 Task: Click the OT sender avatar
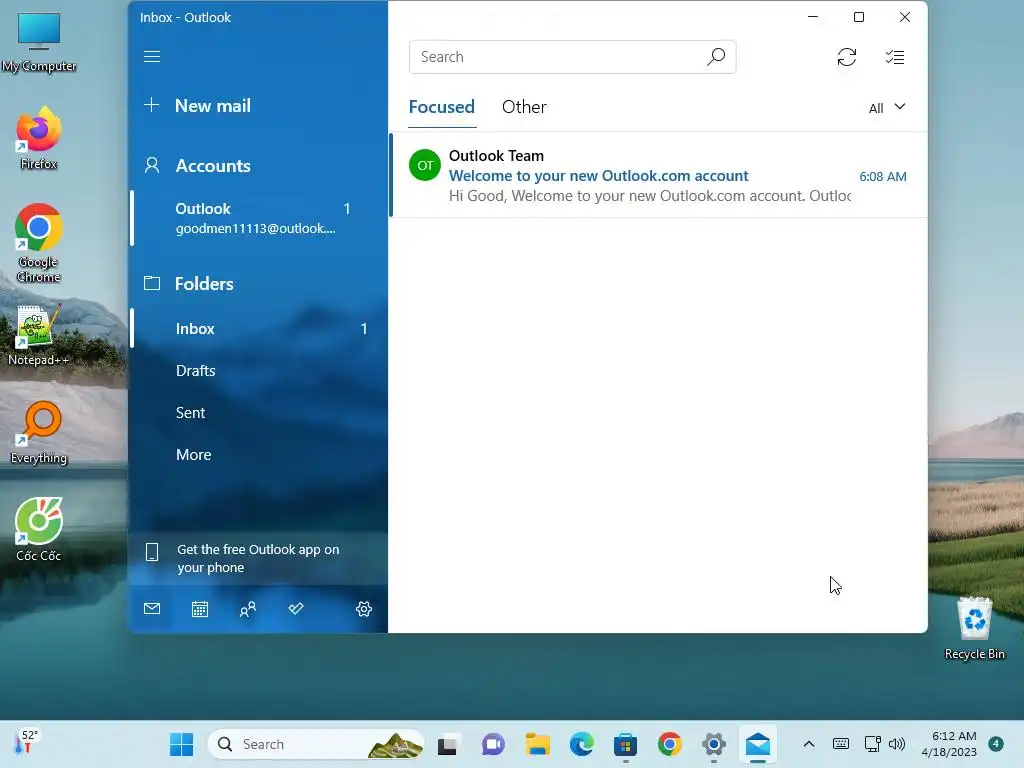(424, 165)
